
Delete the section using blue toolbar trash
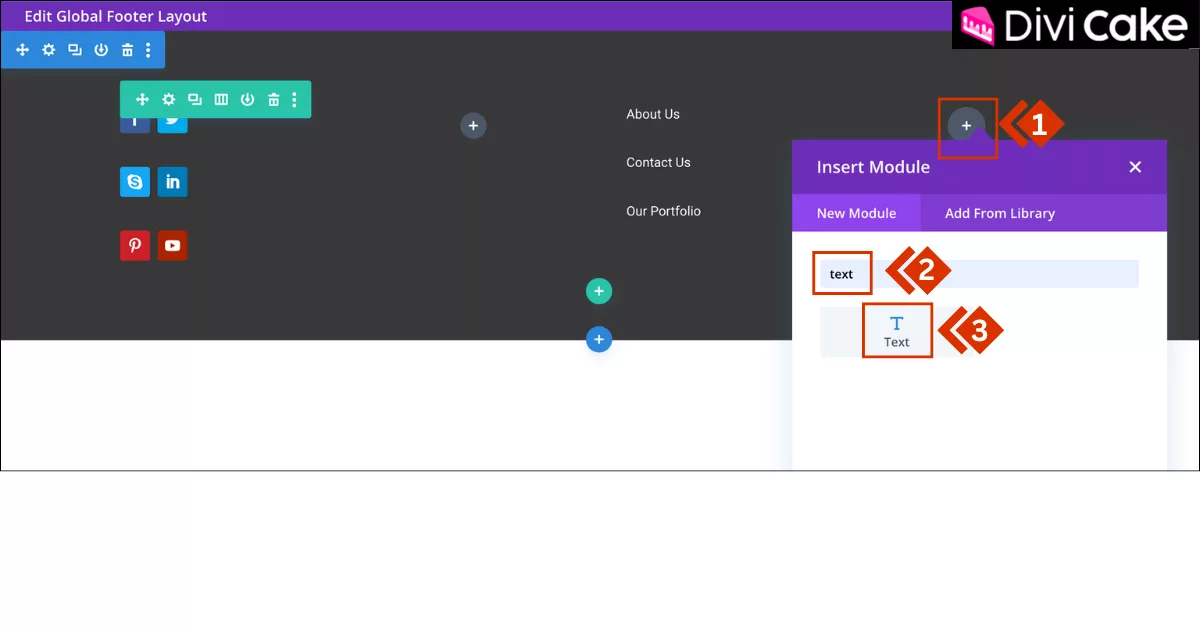[x=127, y=50]
